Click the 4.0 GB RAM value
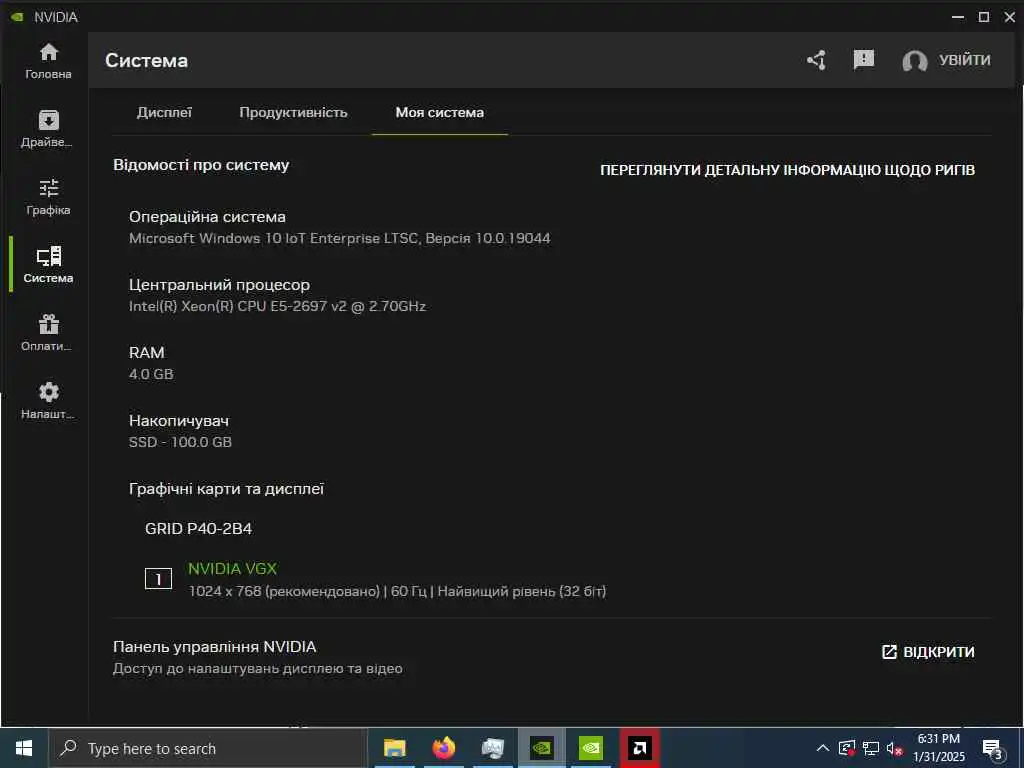This screenshot has height=768, width=1024. click(151, 374)
